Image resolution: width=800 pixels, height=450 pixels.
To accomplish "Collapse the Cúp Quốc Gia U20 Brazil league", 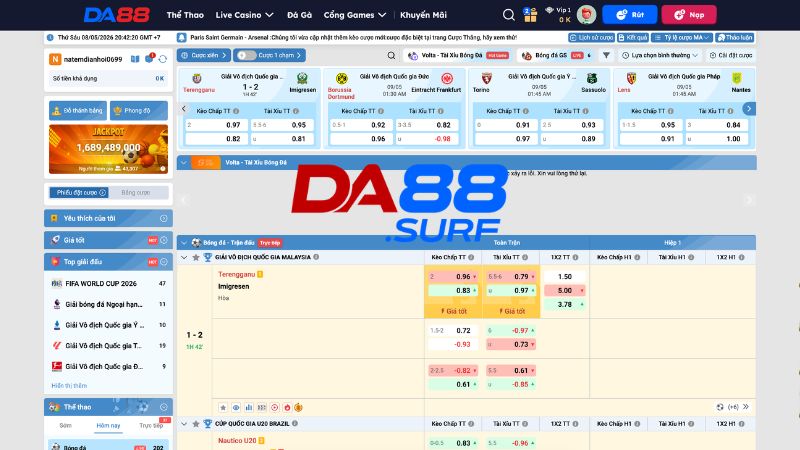I will click(x=184, y=423).
